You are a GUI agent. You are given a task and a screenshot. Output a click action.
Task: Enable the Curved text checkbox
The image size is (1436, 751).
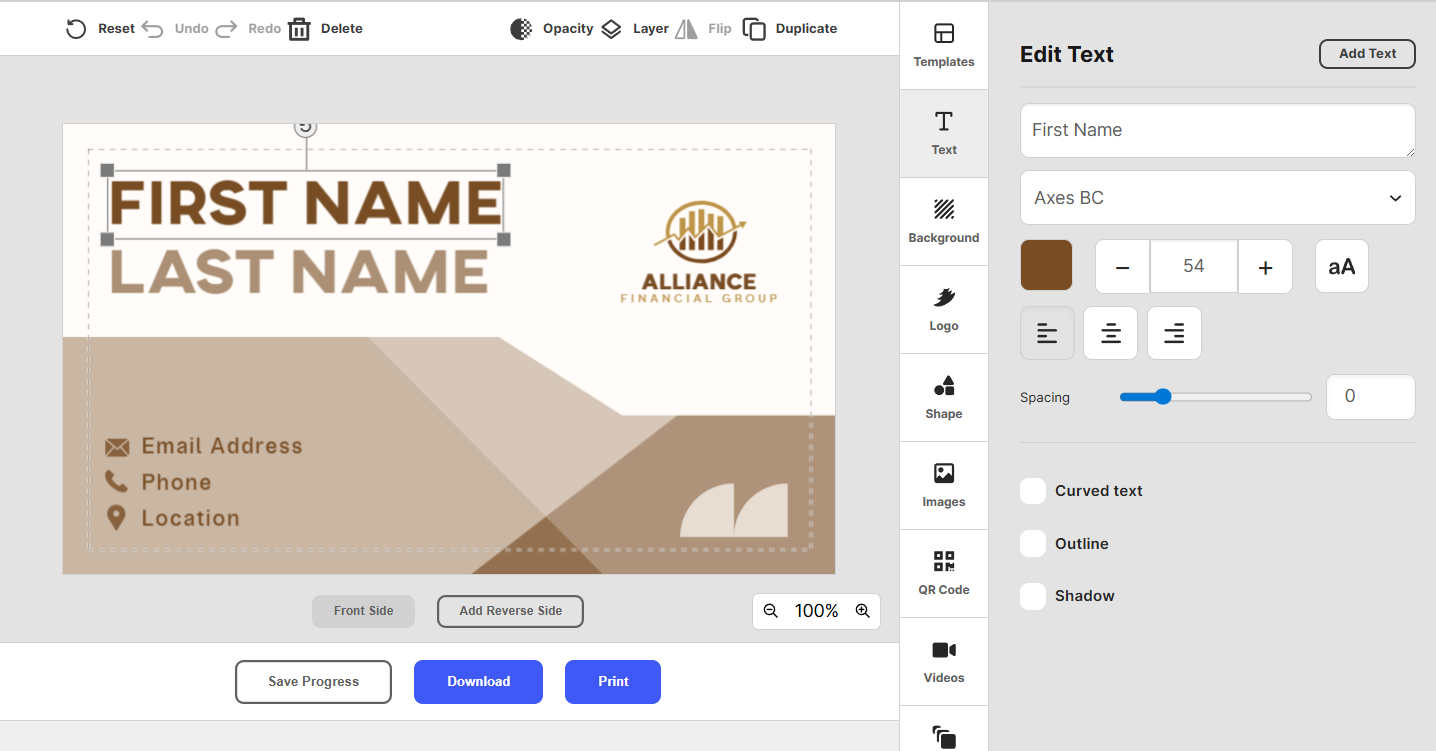pyautogui.click(x=1033, y=491)
